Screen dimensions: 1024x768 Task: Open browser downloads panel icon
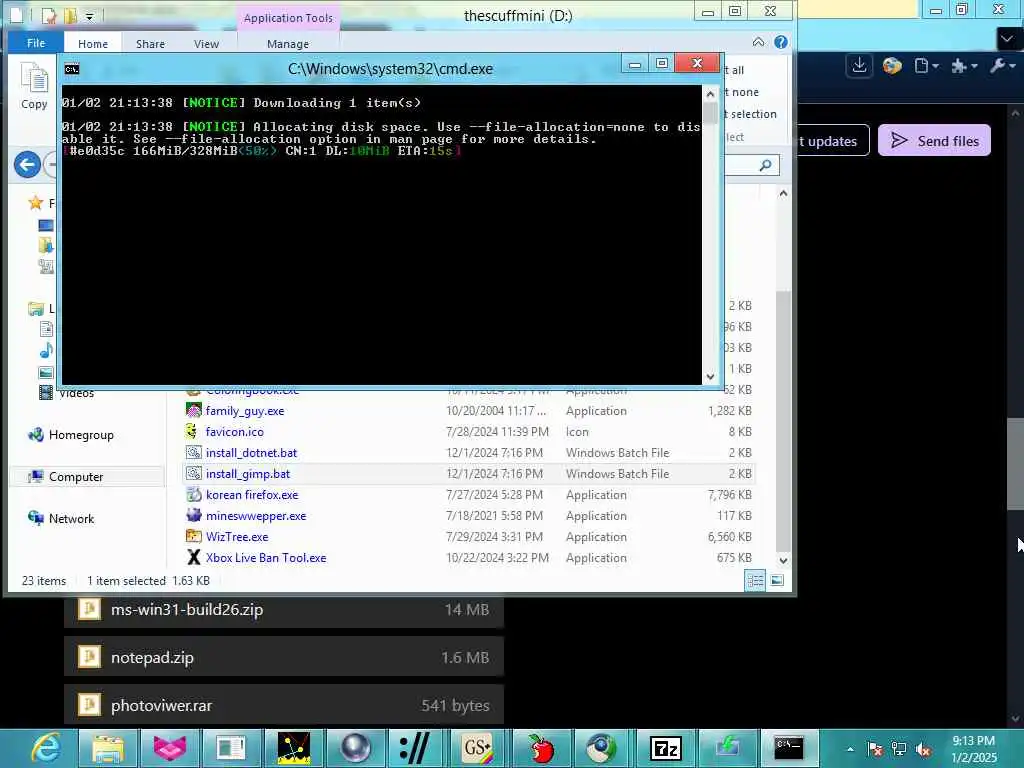(x=859, y=65)
